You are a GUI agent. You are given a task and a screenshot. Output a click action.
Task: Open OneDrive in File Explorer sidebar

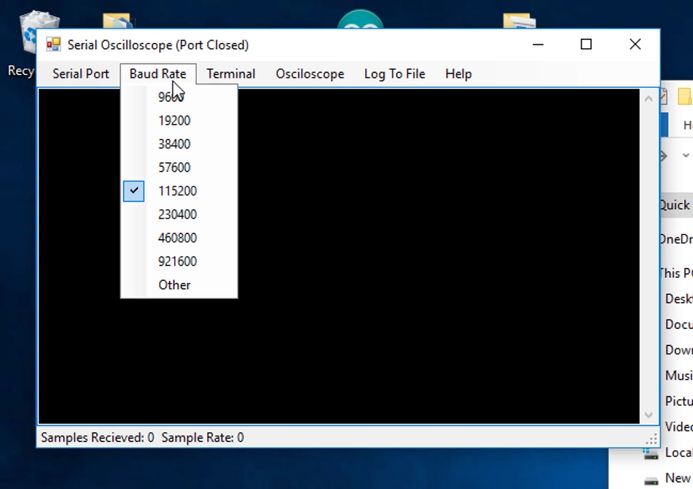pos(676,239)
